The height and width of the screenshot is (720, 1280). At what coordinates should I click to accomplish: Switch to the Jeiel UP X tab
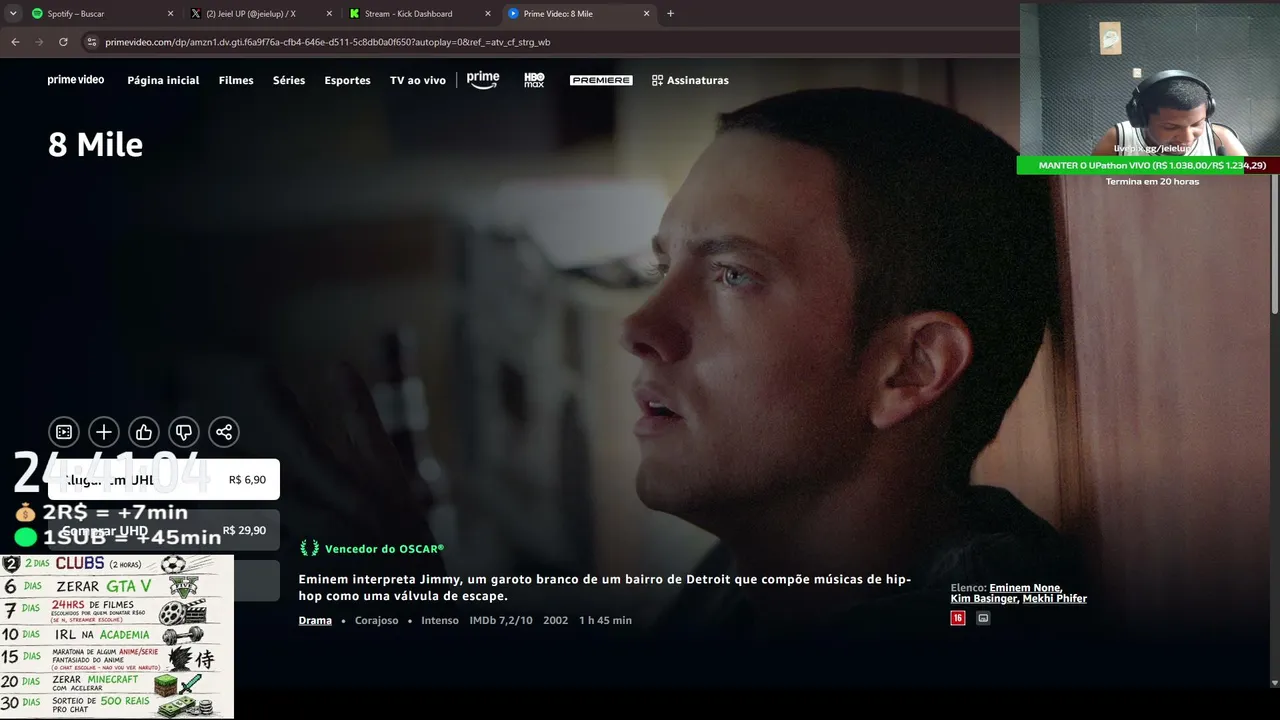(x=262, y=14)
